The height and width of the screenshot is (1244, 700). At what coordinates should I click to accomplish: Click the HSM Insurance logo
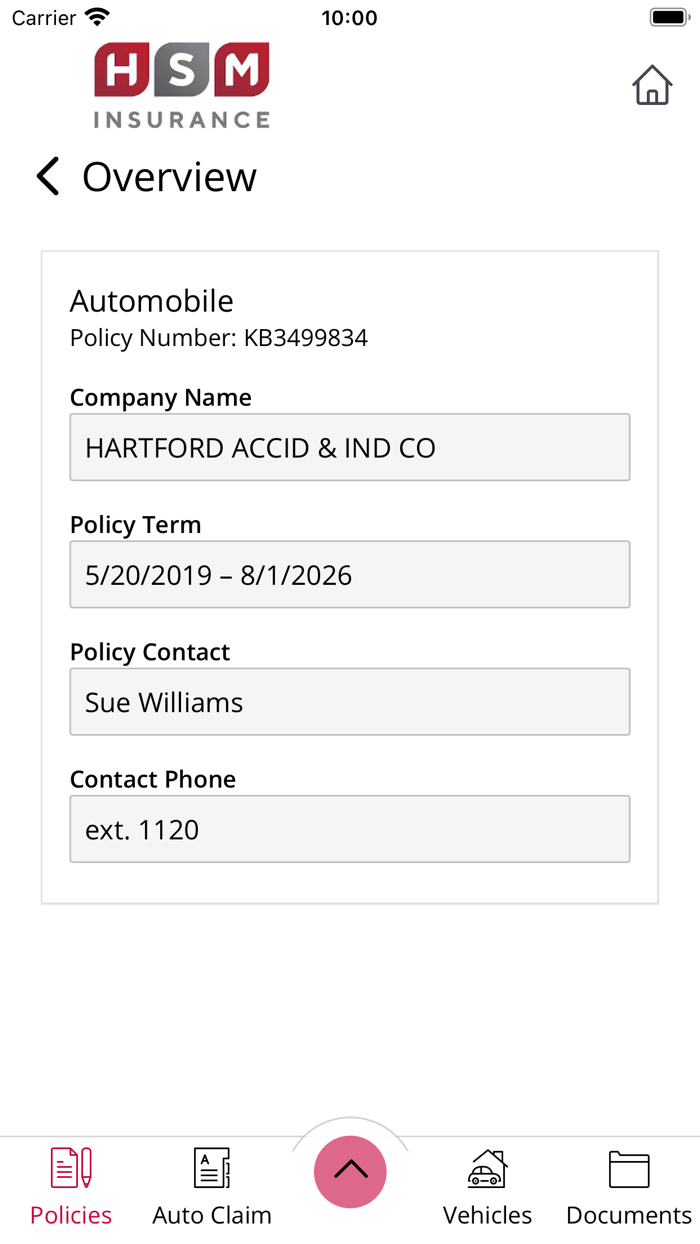(x=181, y=84)
